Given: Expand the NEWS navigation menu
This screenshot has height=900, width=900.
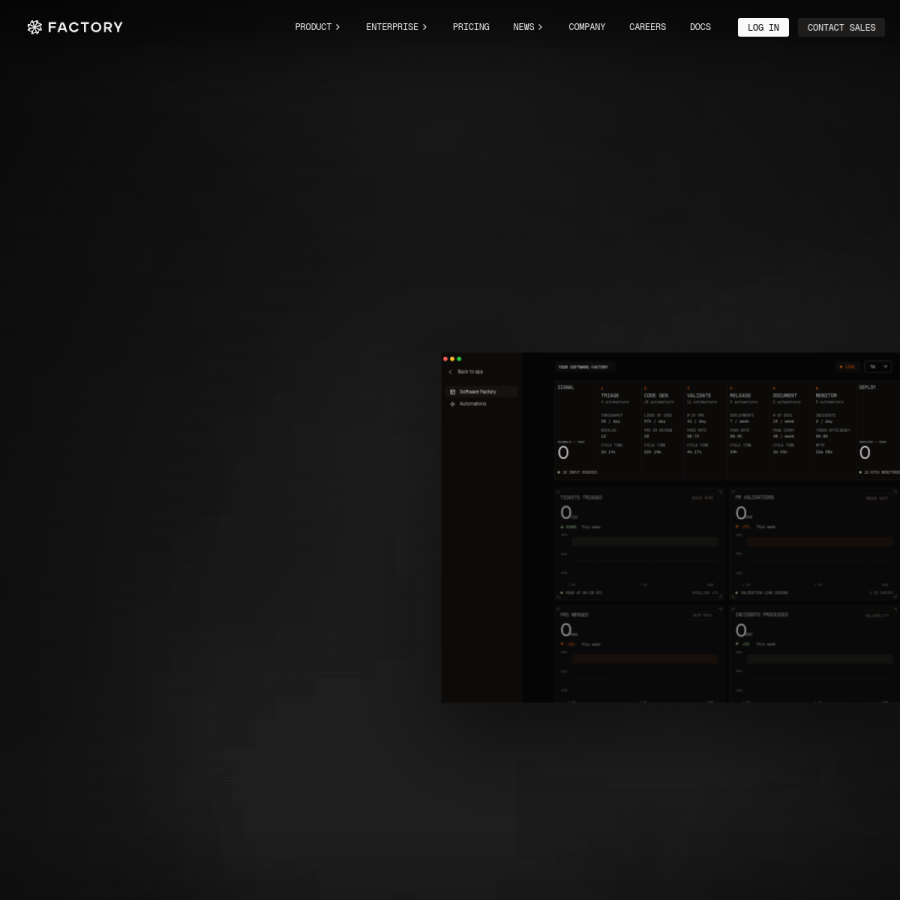Looking at the screenshot, I should 527,27.
